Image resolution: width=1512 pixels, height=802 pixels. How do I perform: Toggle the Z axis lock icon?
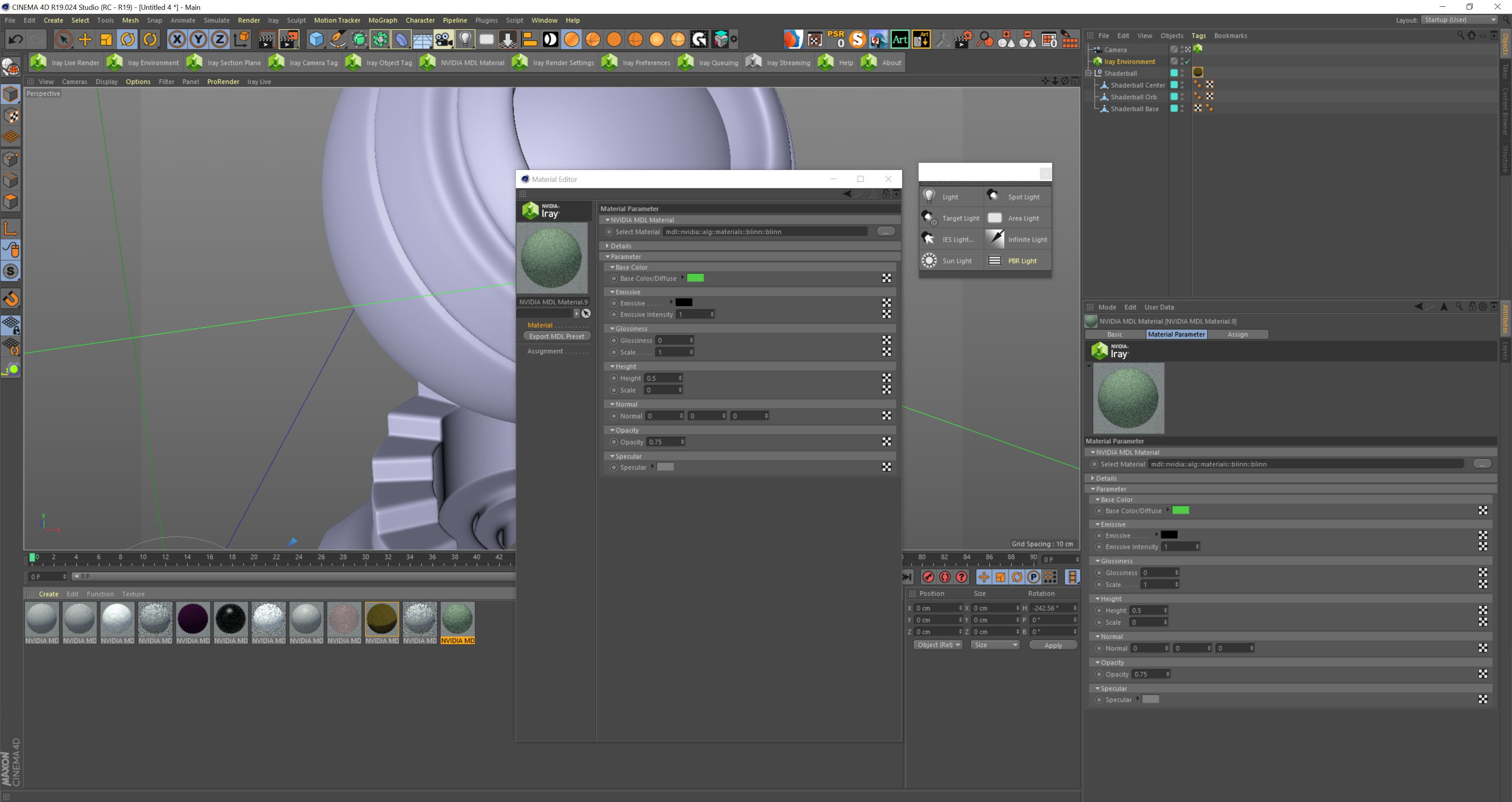point(220,39)
